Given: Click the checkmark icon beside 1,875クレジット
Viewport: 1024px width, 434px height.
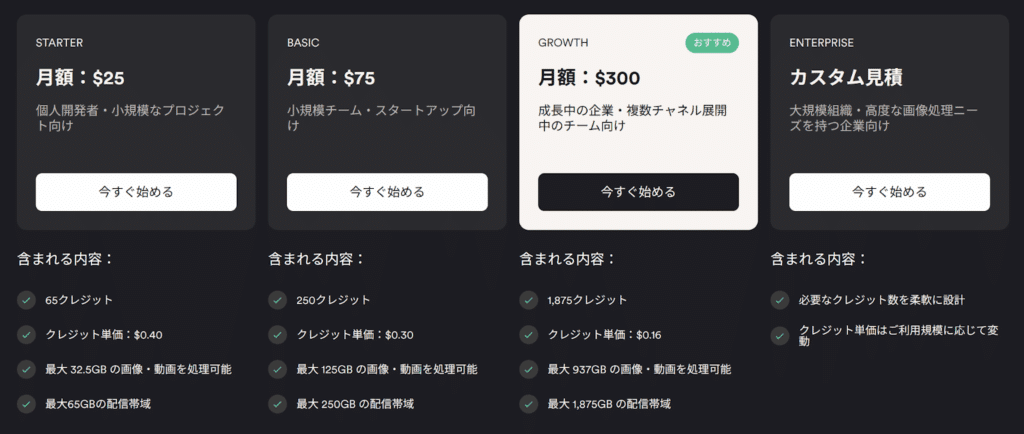Looking at the screenshot, I should coord(528,300).
